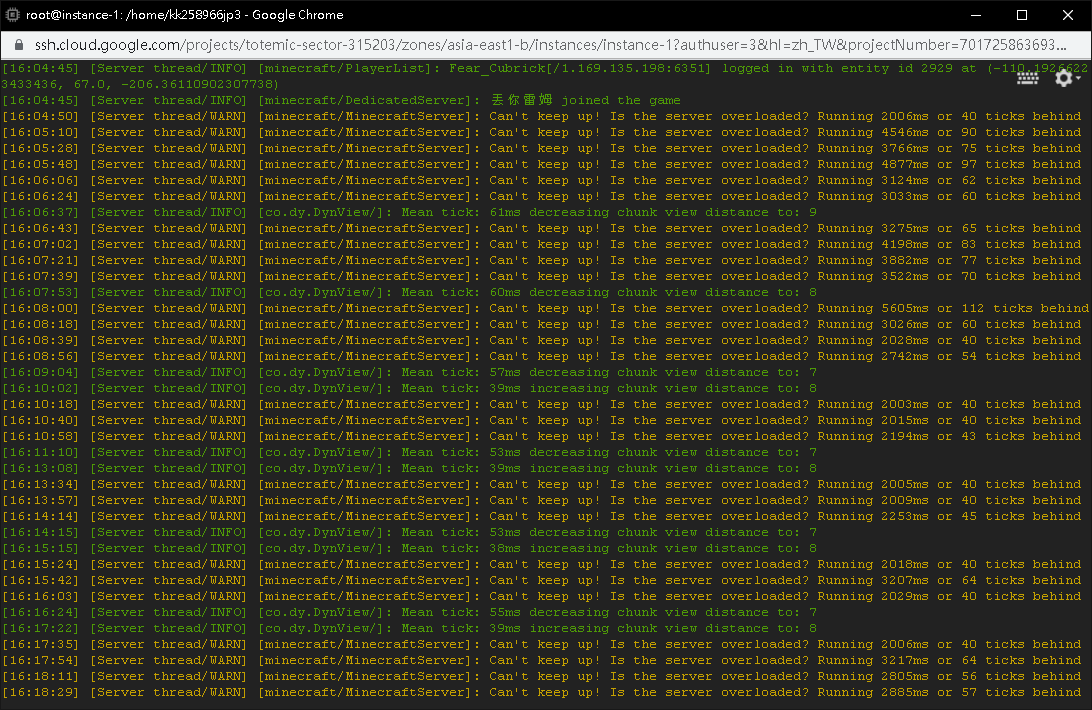Click the 'Mean tick: 60ms' DynView line

tap(410, 293)
